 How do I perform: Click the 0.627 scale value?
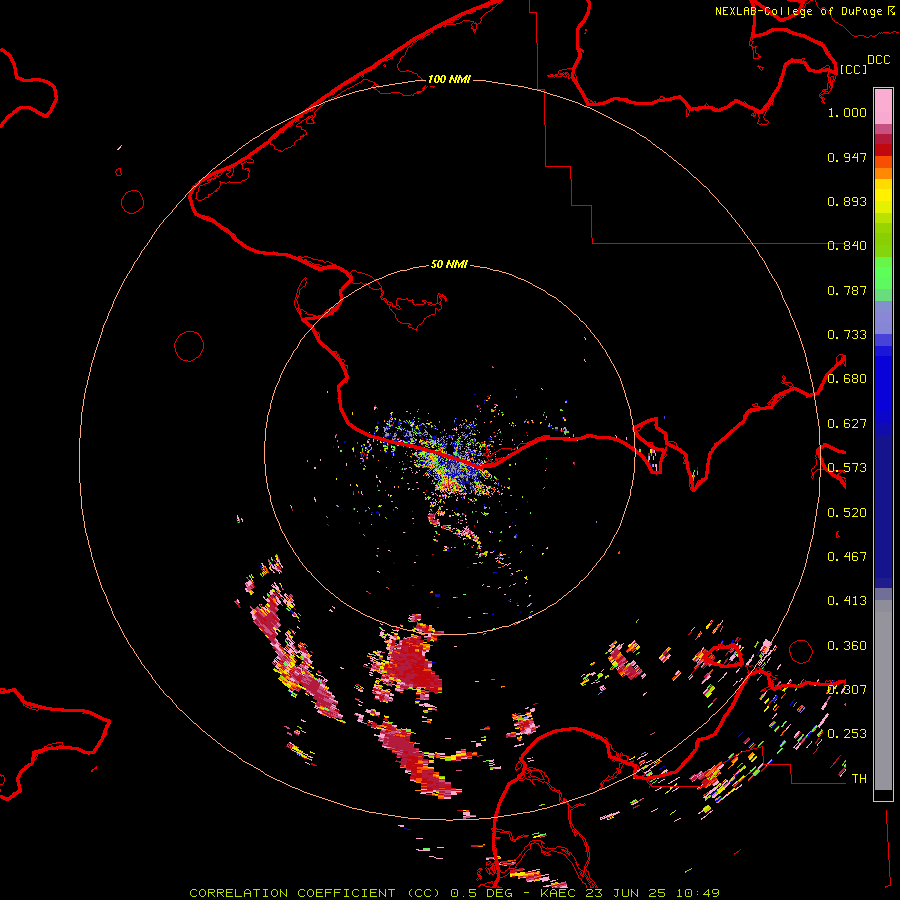[x=847, y=424]
